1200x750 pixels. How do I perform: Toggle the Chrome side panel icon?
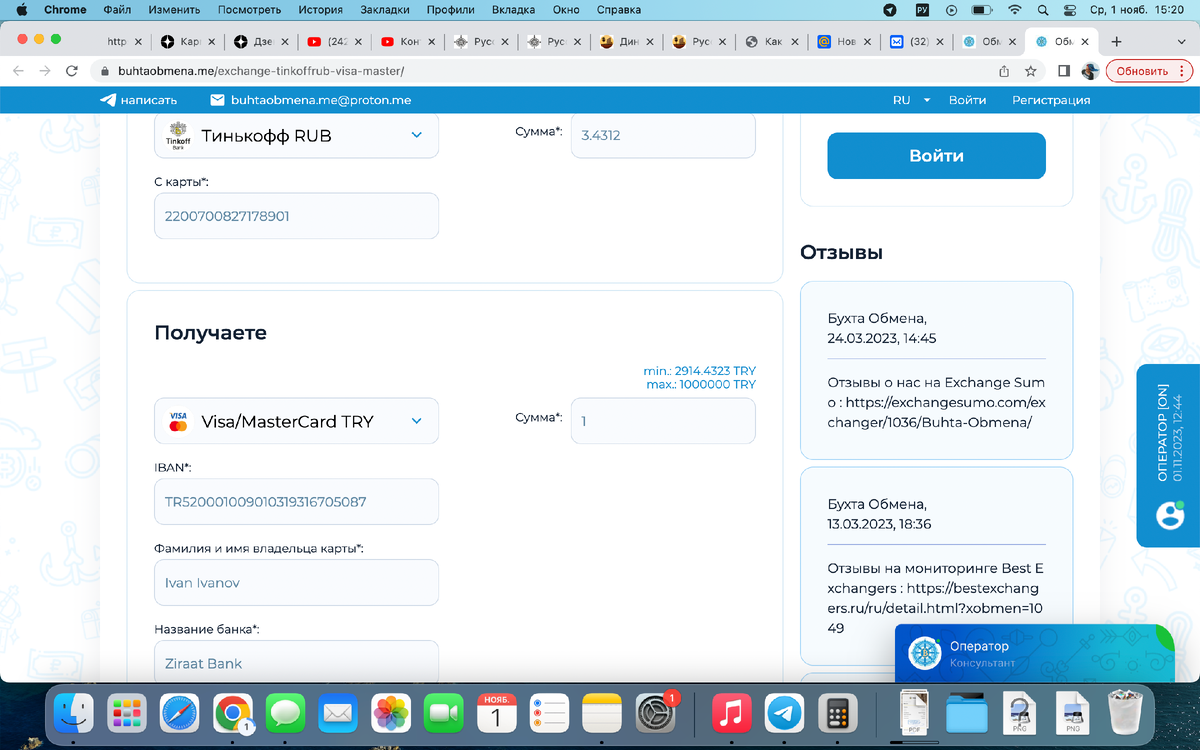click(1064, 71)
